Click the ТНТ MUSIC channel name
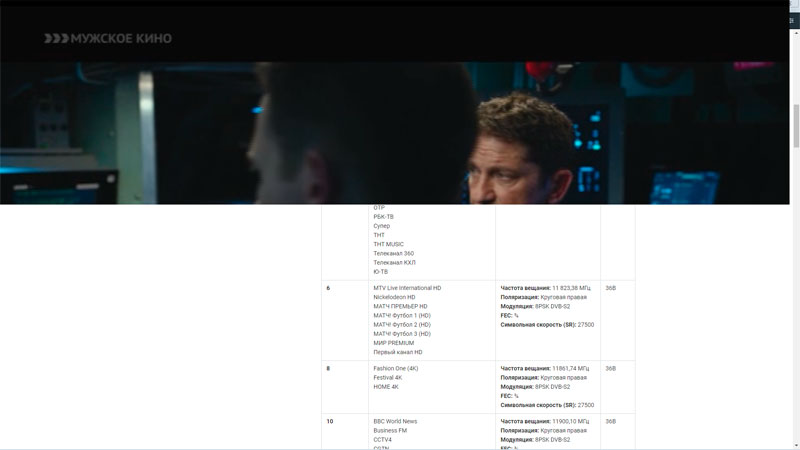The height and width of the screenshot is (450, 800). [388, 244]
